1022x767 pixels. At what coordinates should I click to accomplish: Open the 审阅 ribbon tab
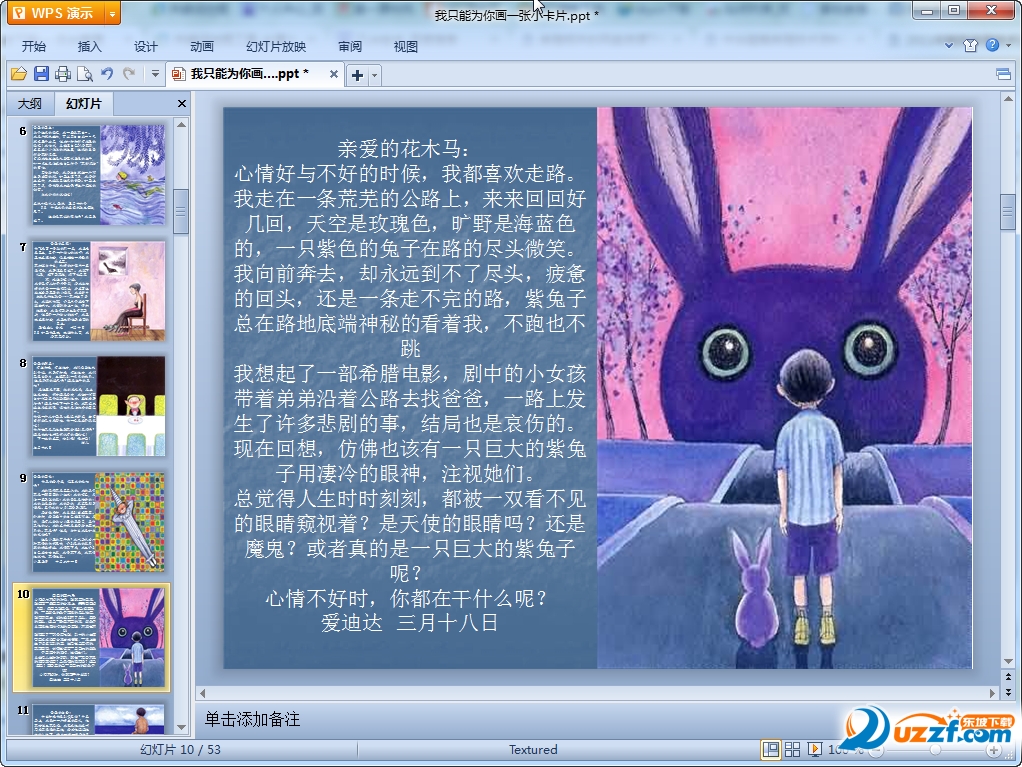point(350,46)
